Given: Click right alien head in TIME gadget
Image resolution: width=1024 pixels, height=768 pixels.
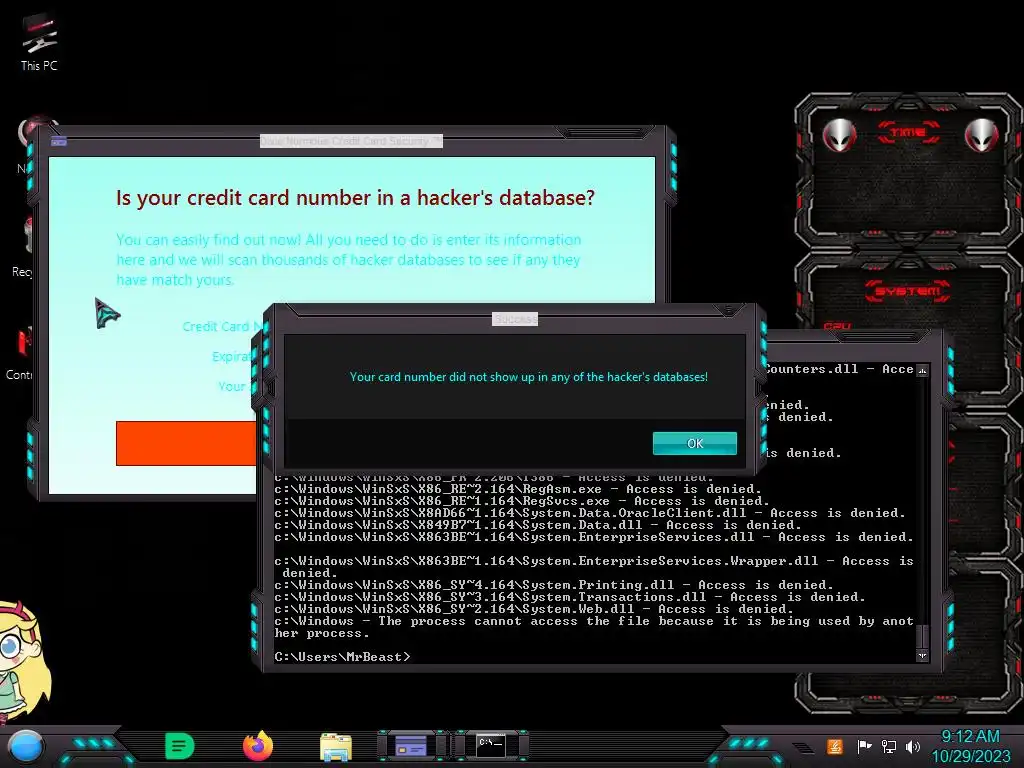Looking at the screenshot, I should point(981,135).
